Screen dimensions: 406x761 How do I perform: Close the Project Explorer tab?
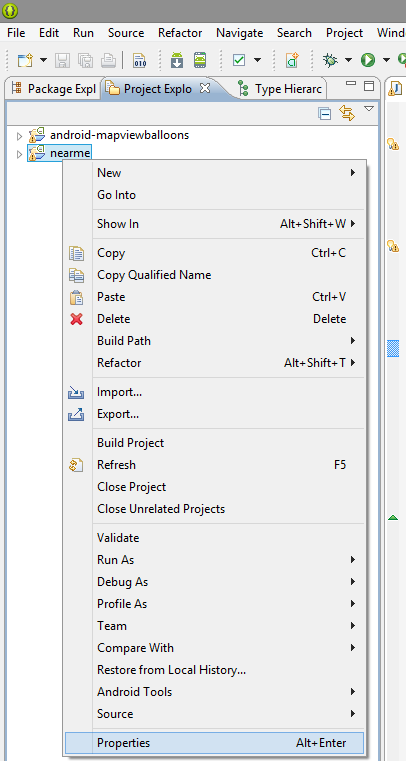tap(205, 88)
